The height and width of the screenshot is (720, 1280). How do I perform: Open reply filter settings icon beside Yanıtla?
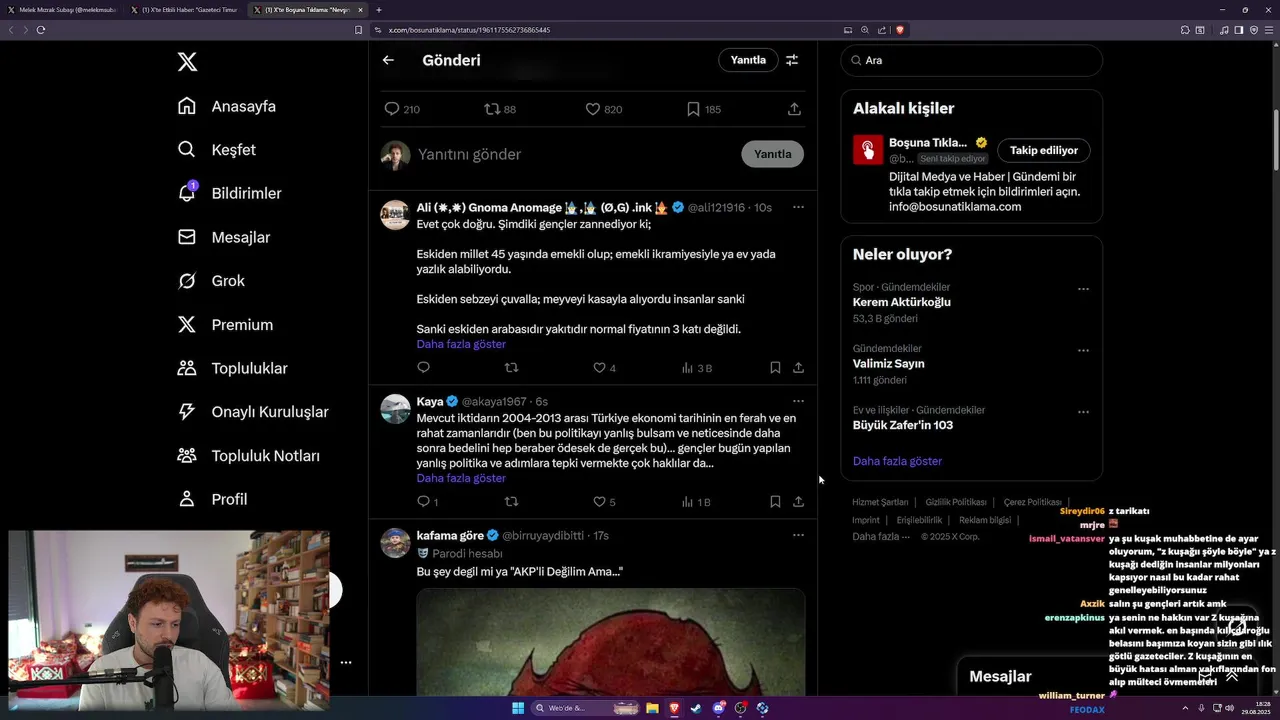(792, 60)
